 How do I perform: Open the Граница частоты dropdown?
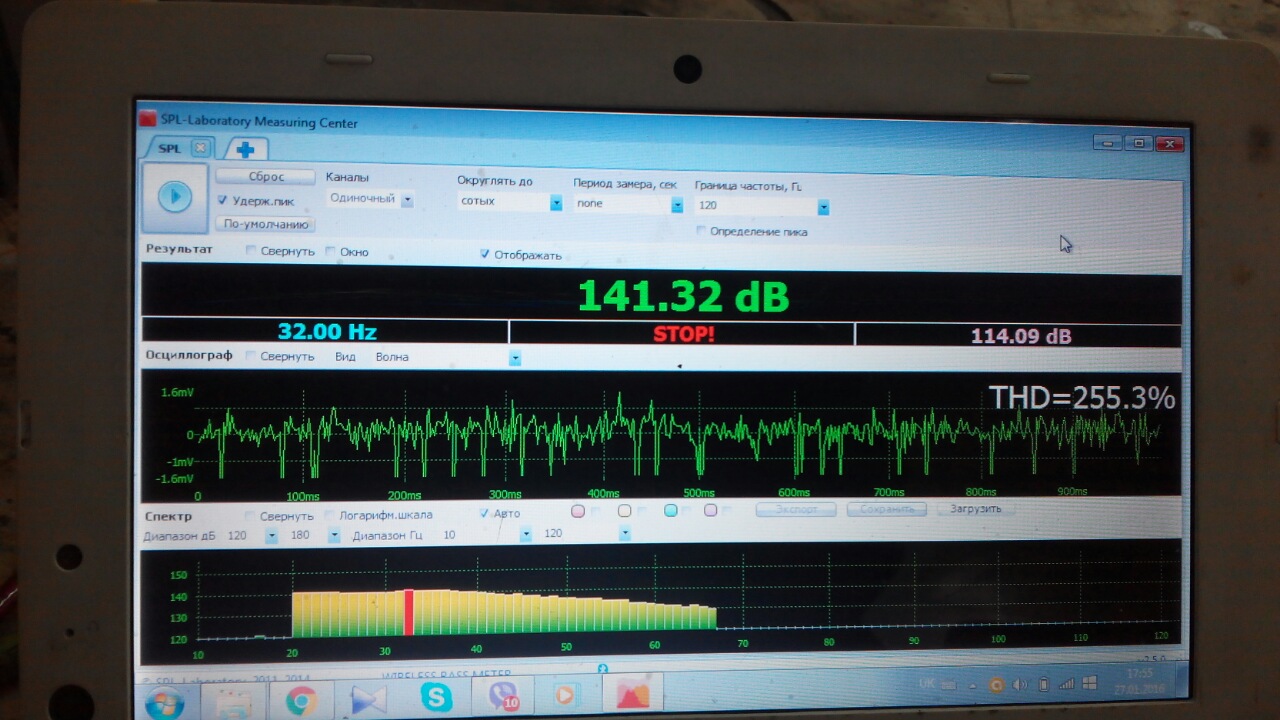tap(823, 207)
